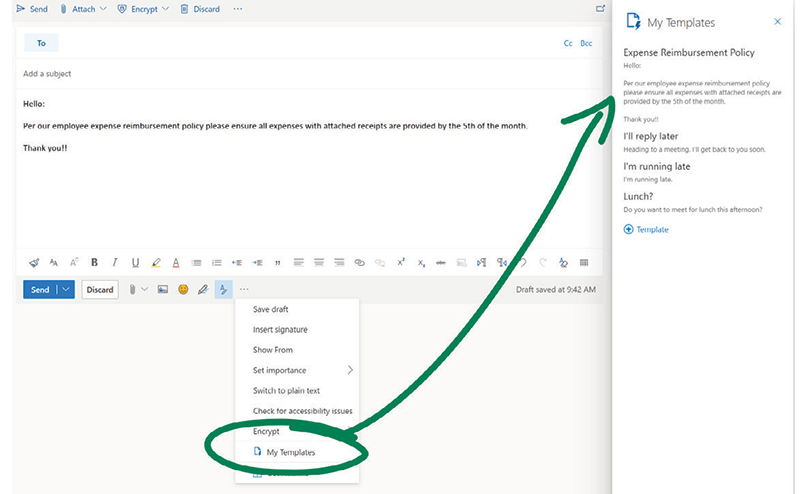Open the bulleted list formatting
800x494 pixels.
196,263
